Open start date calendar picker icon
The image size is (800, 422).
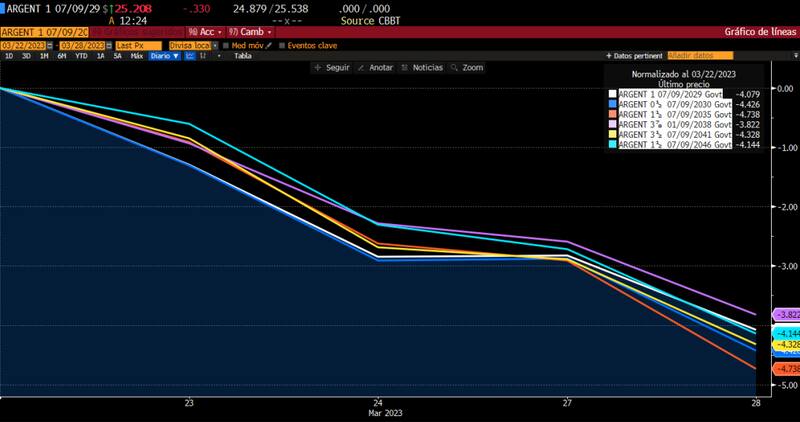pos(50,45)
